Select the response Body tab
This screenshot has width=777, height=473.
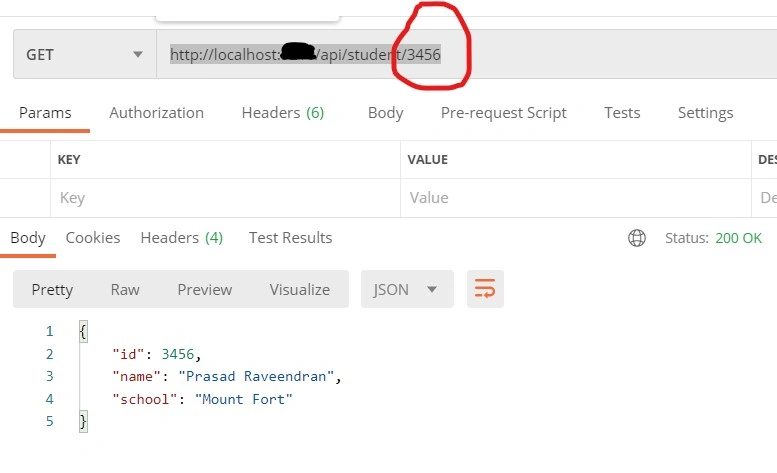coord(28,238)
